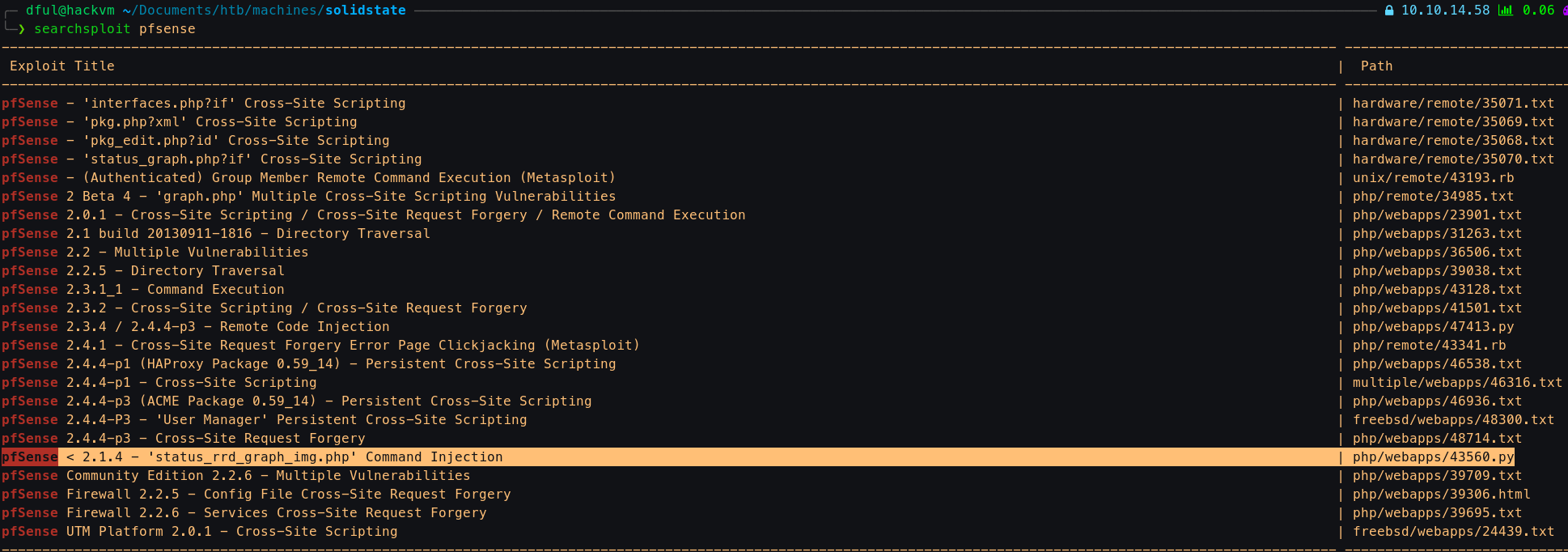
Task: Select the highlighted status_rrd_graph_img.php Command Injection row
Action: 758,457
